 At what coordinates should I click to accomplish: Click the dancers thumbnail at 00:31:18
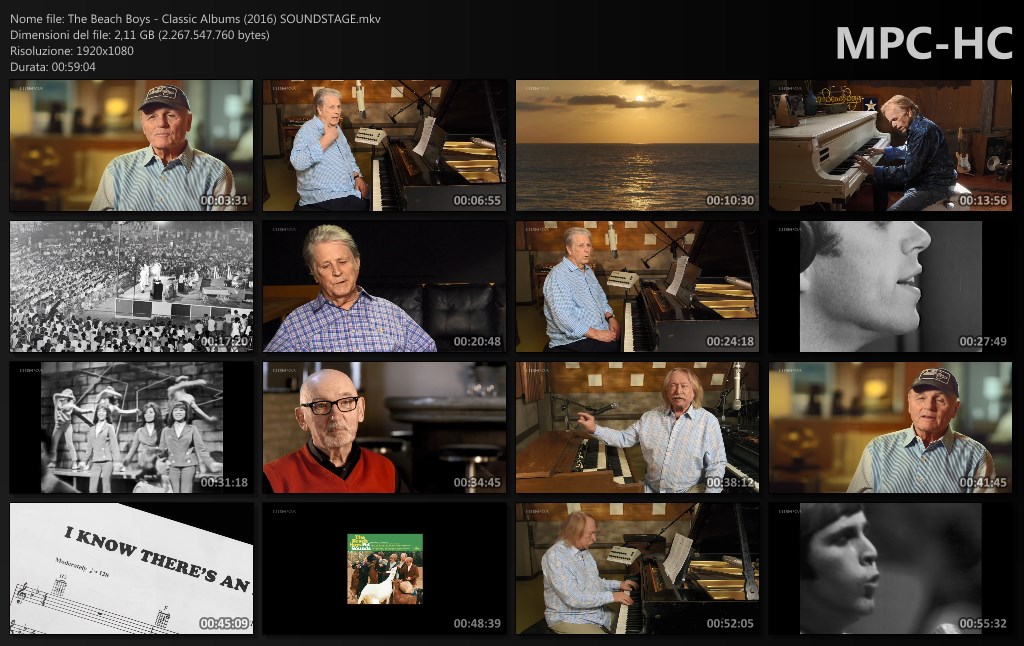pos(131,428)
